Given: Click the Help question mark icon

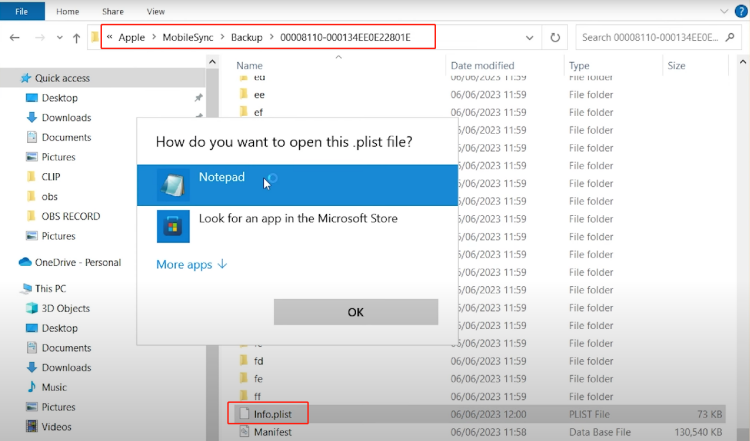Looking at the screenshot, I should [x=741, y=11].
